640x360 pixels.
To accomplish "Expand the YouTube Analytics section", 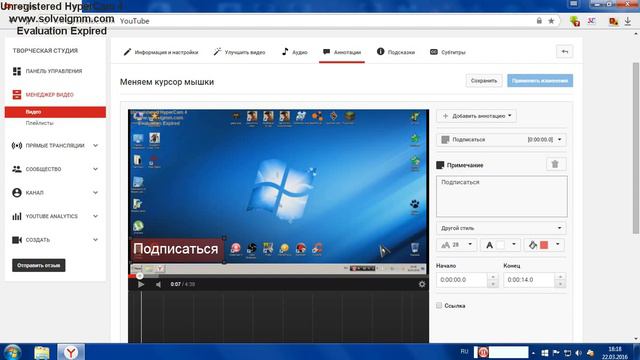I will [96, 216].
